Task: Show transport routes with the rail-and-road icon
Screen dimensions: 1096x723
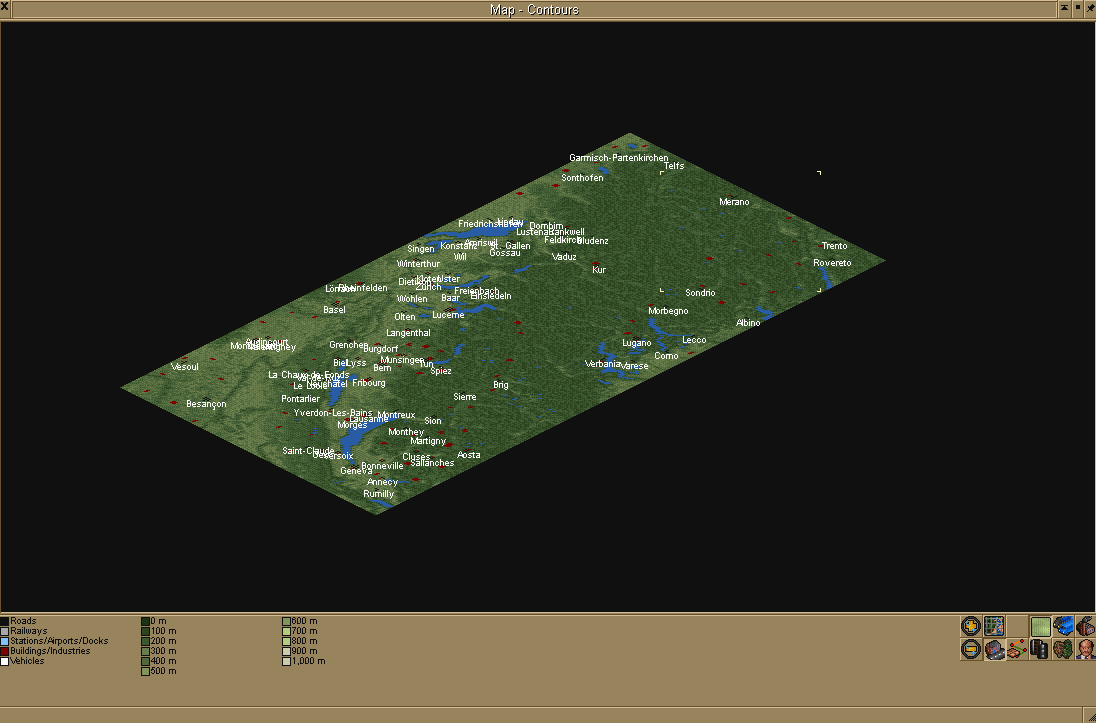Action: coord(1040,649)
